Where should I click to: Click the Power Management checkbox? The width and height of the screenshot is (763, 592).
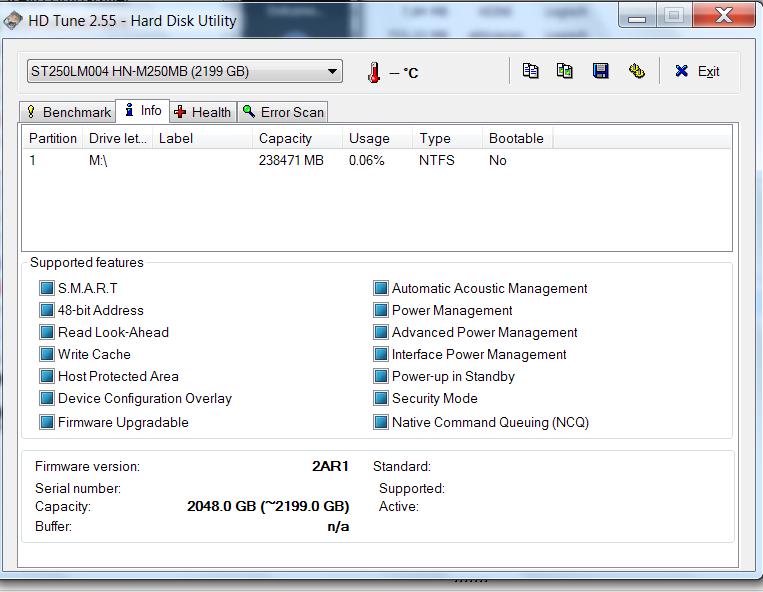(x=381, y=310)
